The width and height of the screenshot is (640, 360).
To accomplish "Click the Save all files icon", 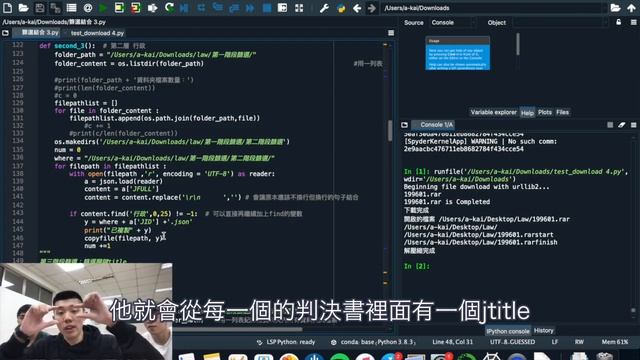I will click(x=55, y=8).
